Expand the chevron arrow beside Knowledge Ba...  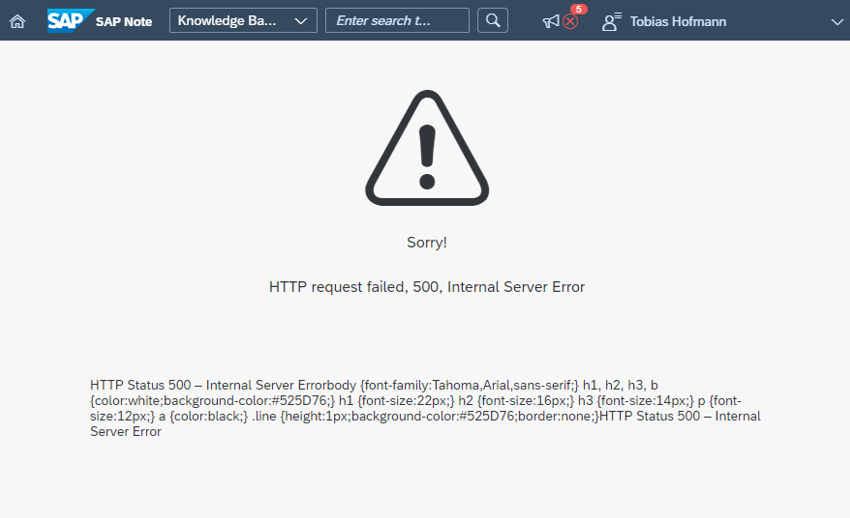coord(301,21)
